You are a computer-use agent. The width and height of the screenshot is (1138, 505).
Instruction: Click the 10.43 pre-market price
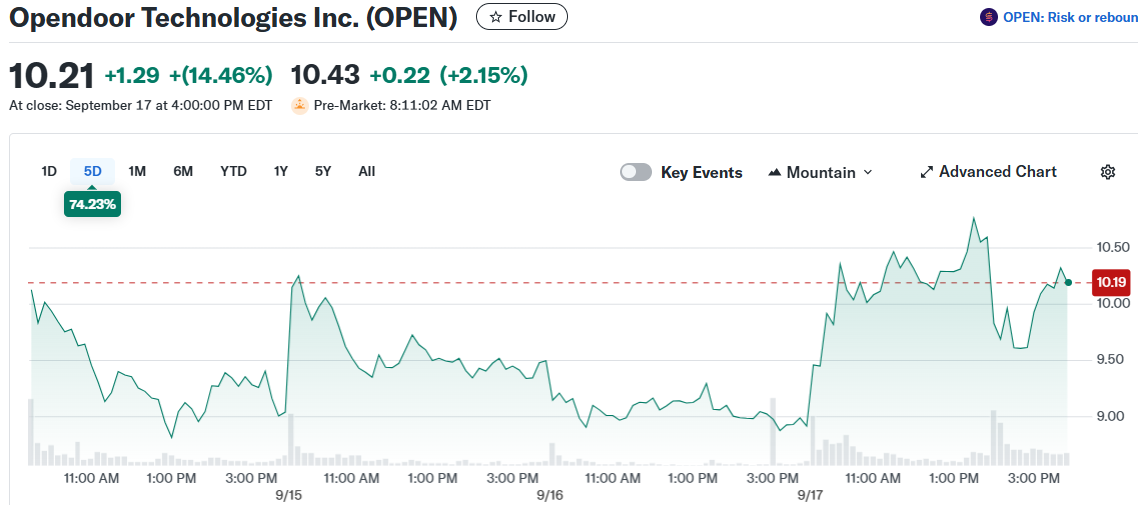[x=325, y=75]
